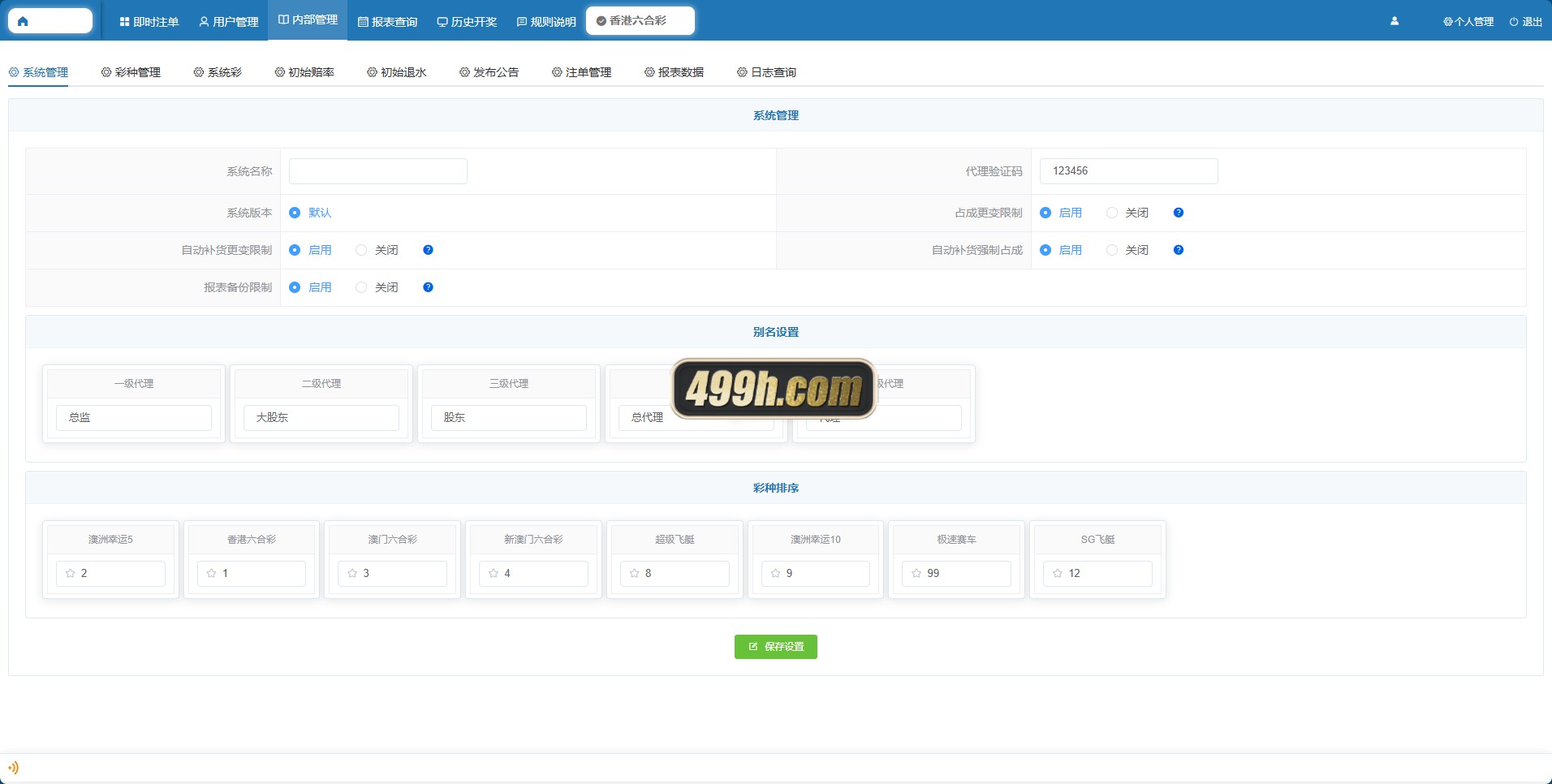Open 报表查询 in top navigation
Screen dimensions: 1552x784
387,22
